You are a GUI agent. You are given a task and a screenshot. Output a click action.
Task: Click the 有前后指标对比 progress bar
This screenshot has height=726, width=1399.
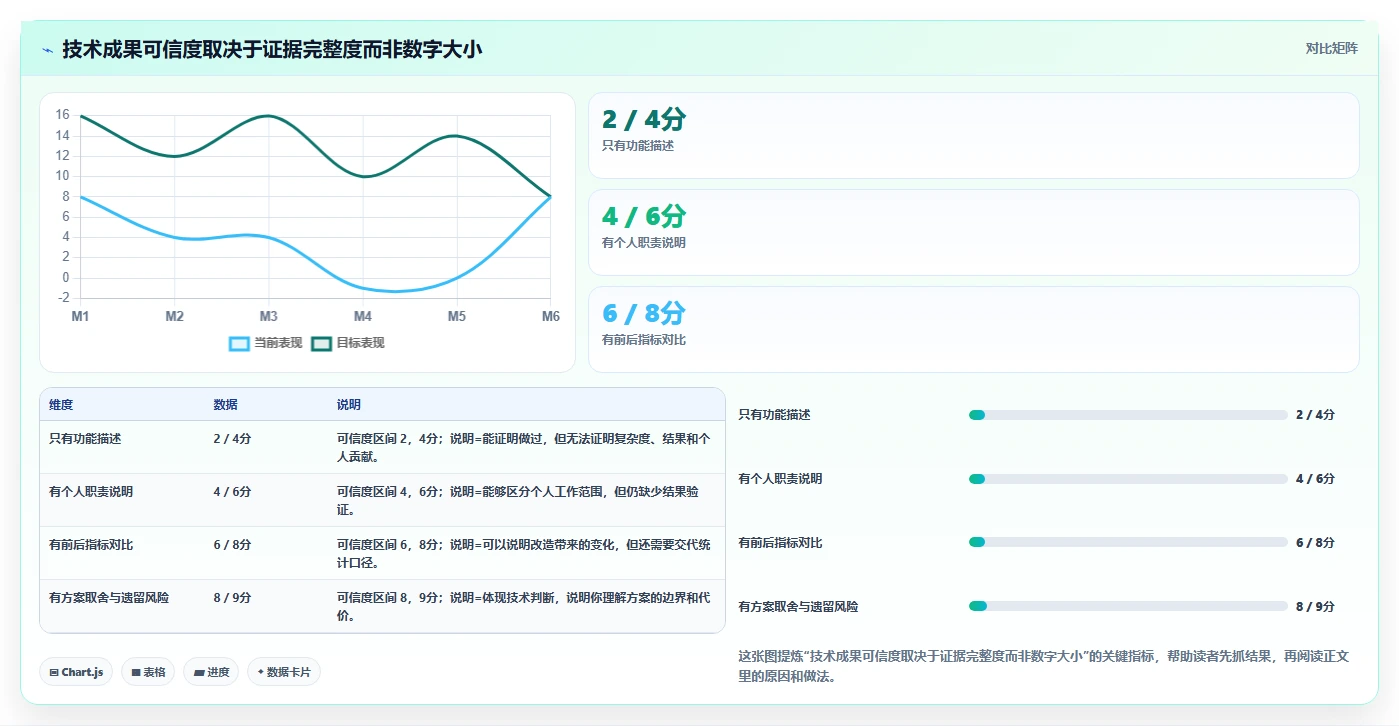pos(1128,542)
